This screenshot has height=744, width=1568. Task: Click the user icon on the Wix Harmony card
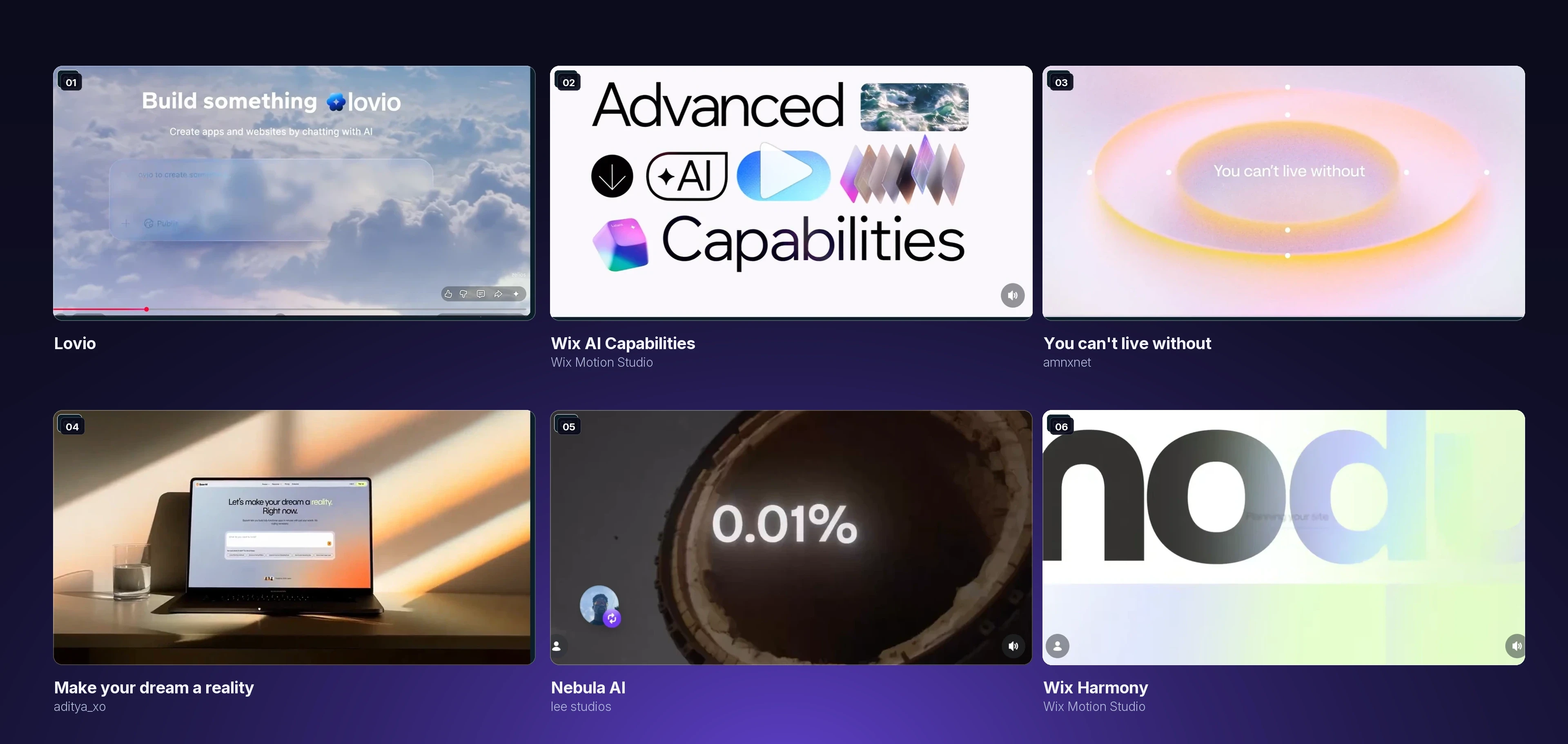tap(1058, 646)
